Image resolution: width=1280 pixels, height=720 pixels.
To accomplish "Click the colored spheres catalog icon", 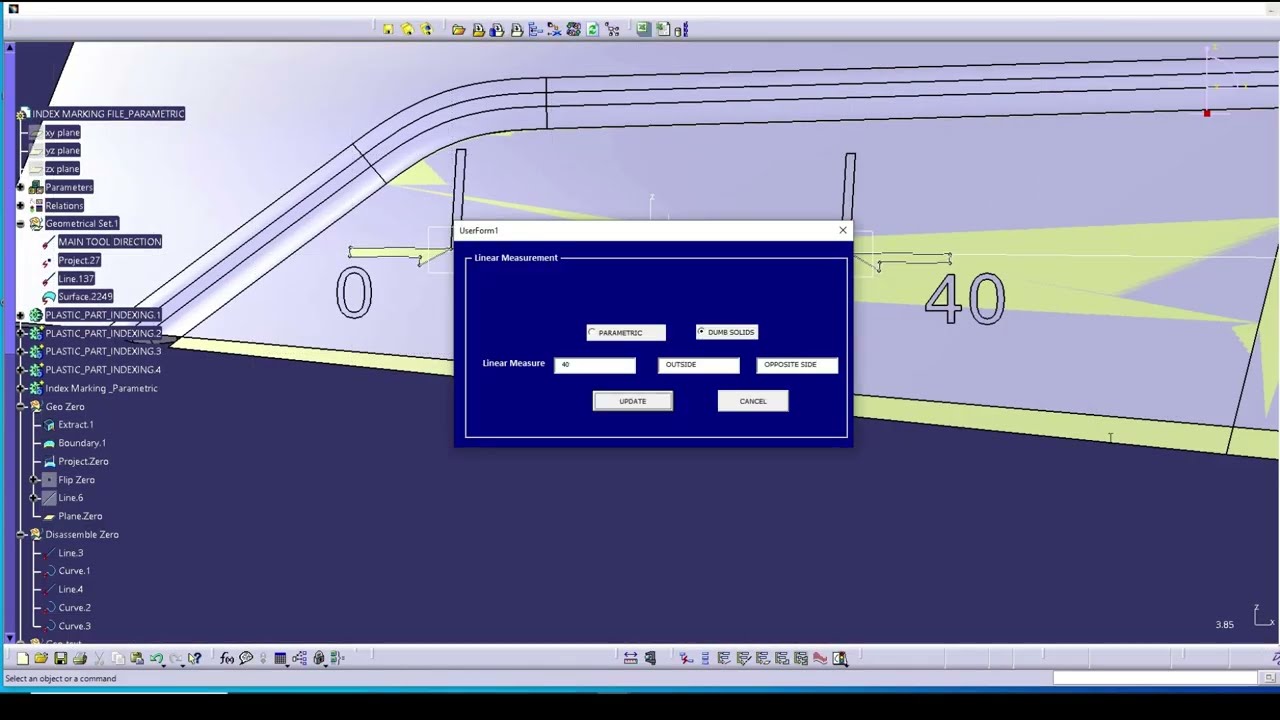I will (x=574, y=30).
